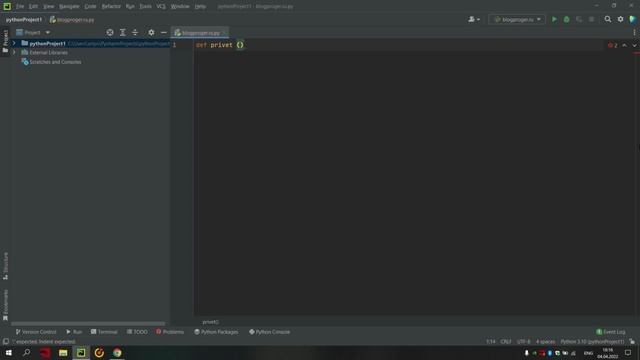This screenshot has height=360, width=640.
Task: Open the VCS menu
Action: point(161,6)
